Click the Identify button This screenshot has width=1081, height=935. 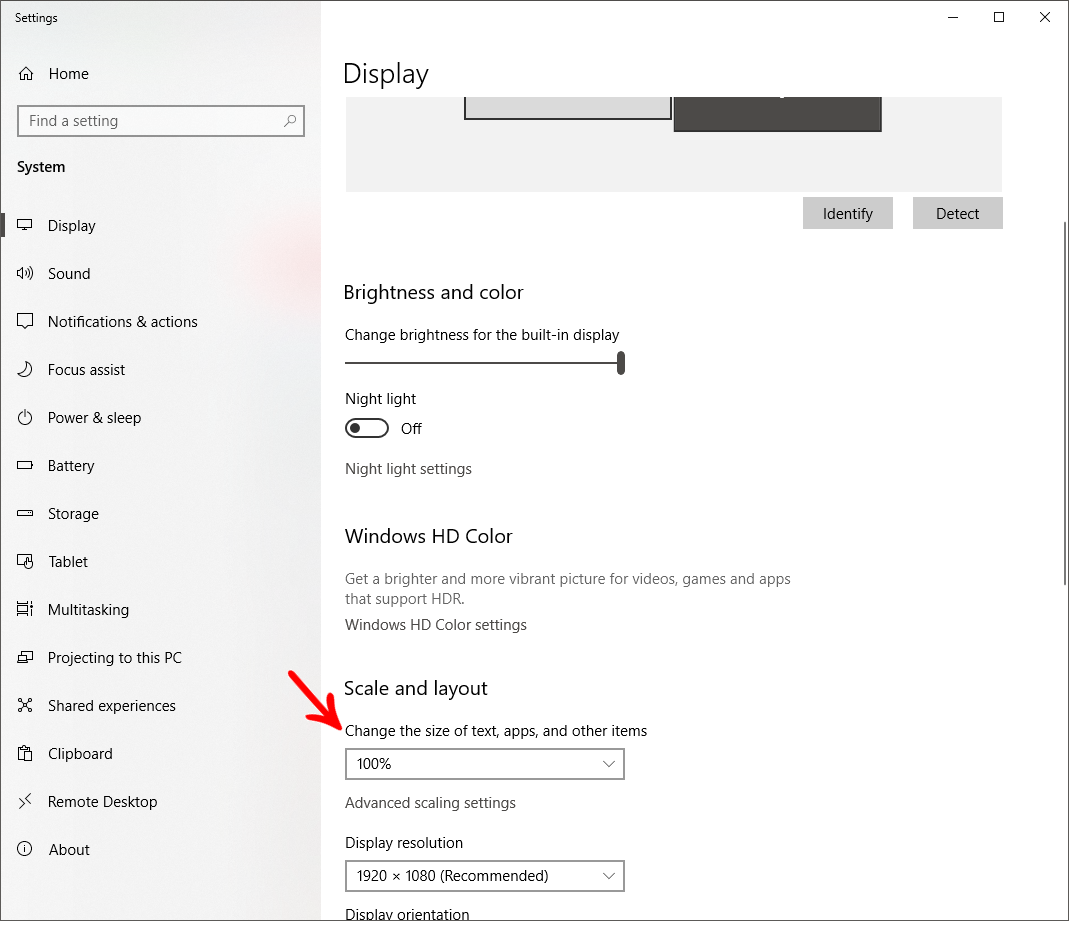pos(847,214)
